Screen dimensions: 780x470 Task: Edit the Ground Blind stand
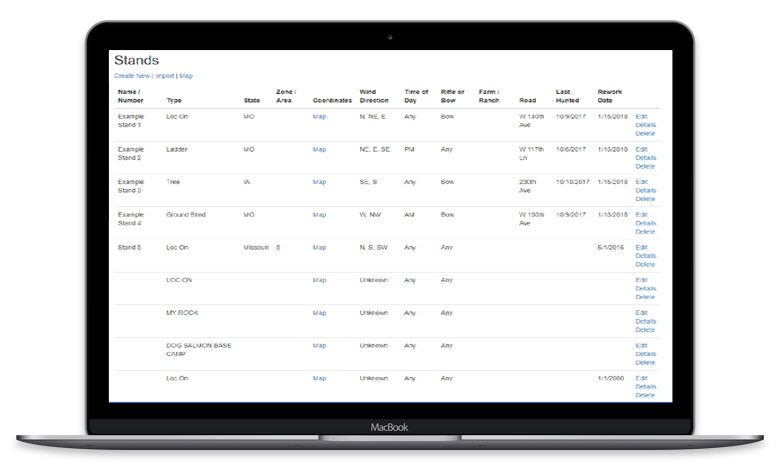pyautogui.click(x=642, y=214)
